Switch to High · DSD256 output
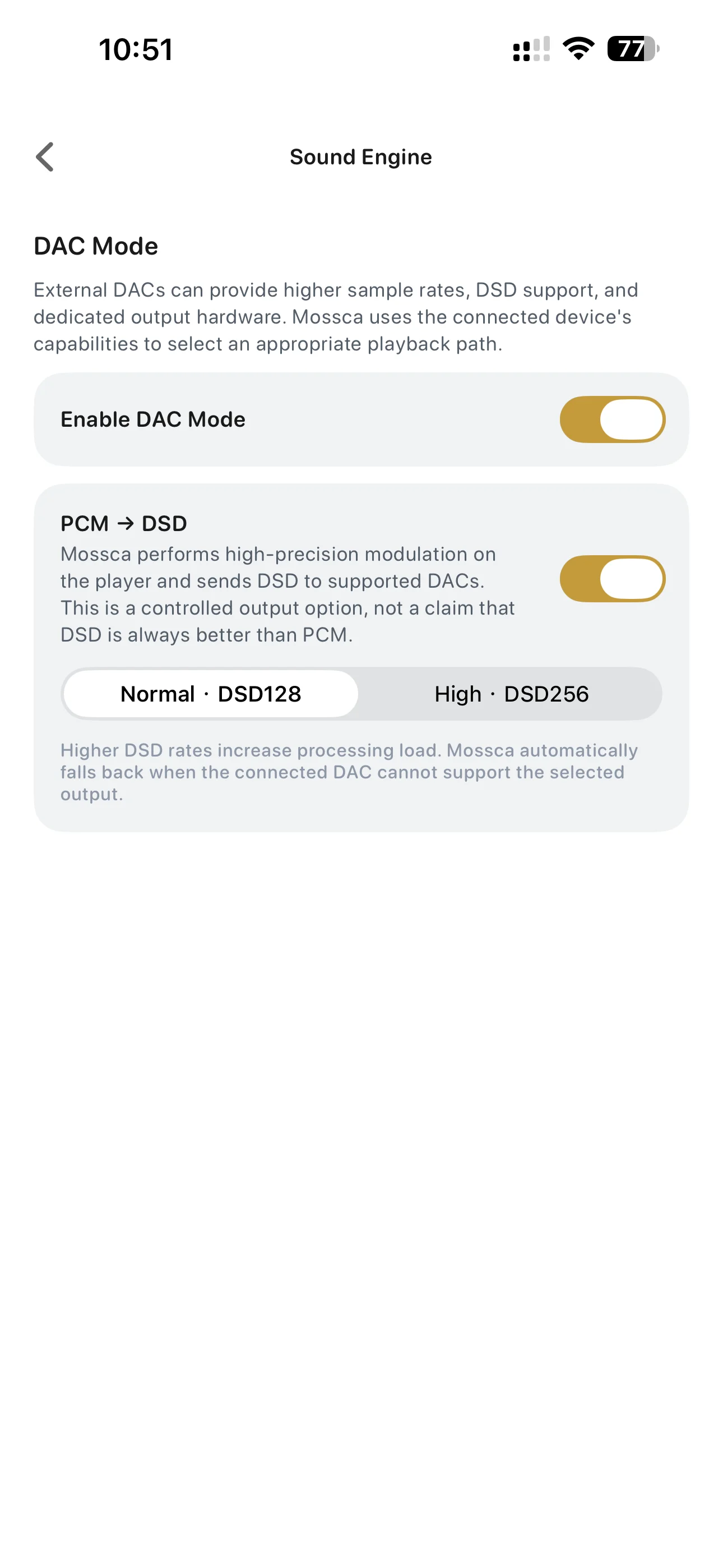The image size is (723, 1568). (511, 694)
